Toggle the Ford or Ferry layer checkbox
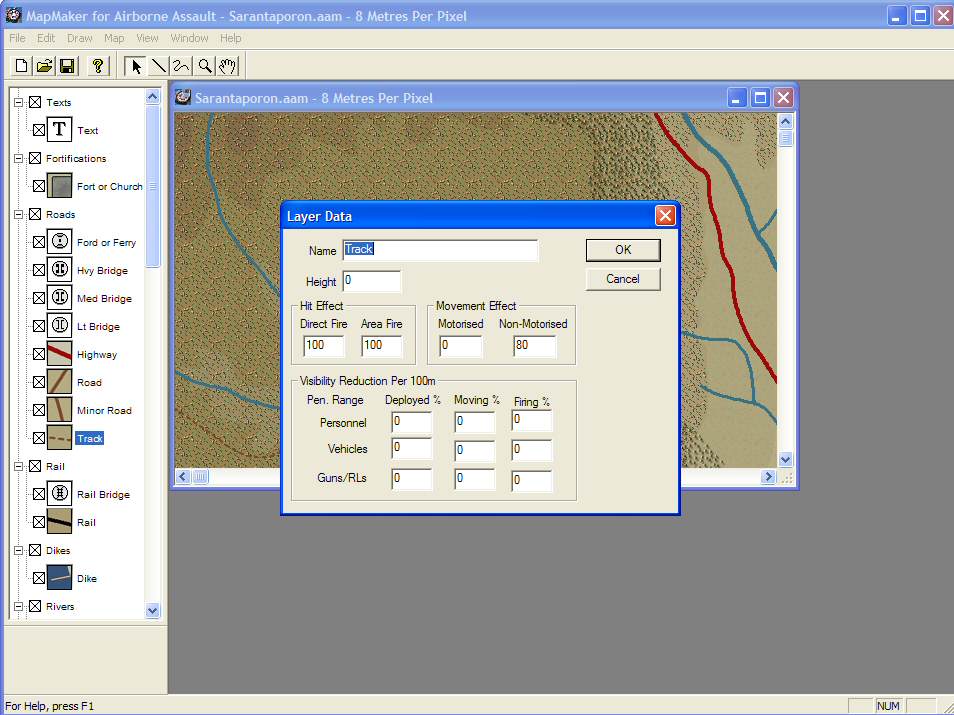Image resolution: width=954 pixels, height=715 pixels. tap(39, 242)
